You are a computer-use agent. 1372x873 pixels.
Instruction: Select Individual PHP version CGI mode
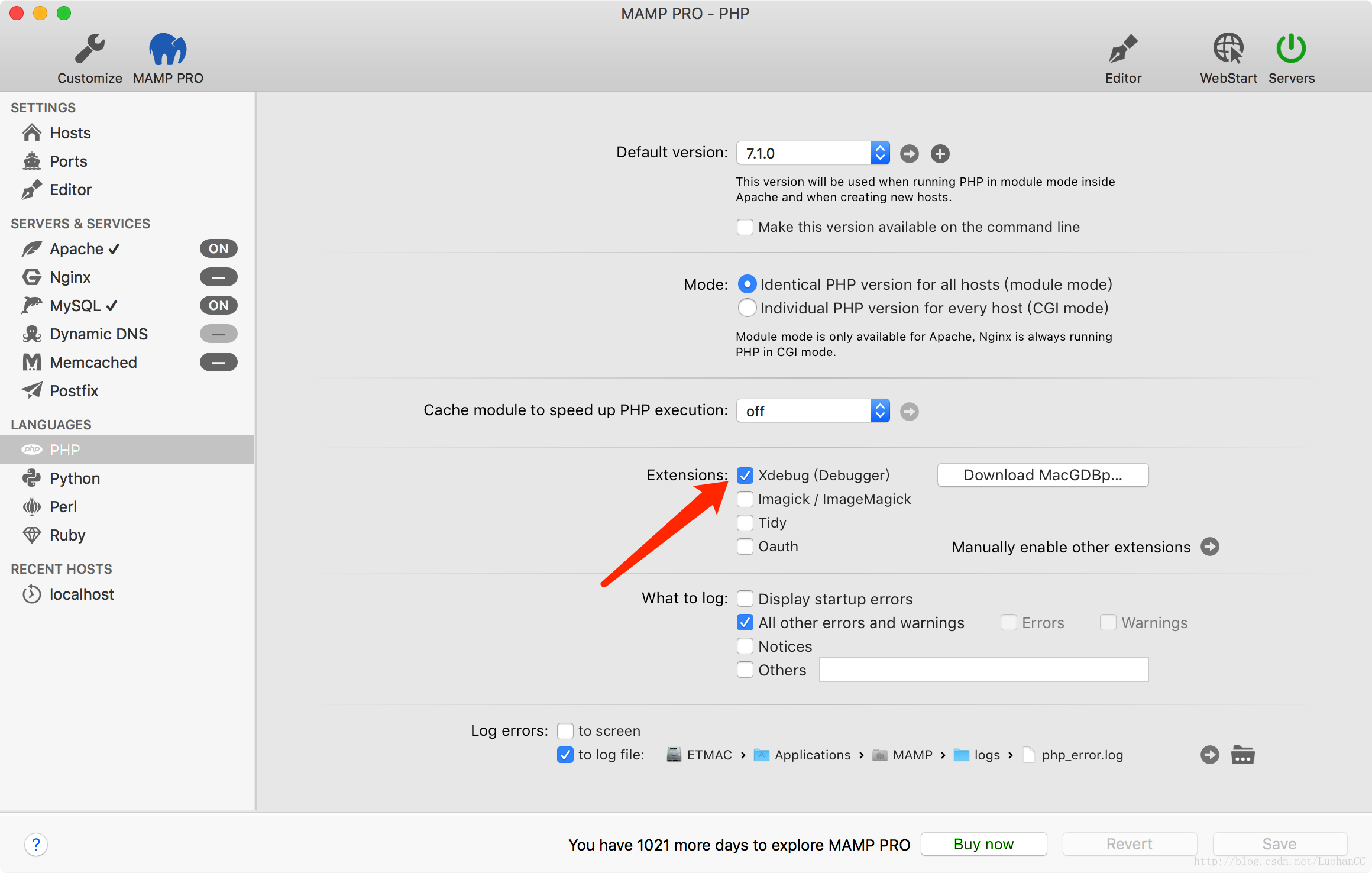point(747,308)
